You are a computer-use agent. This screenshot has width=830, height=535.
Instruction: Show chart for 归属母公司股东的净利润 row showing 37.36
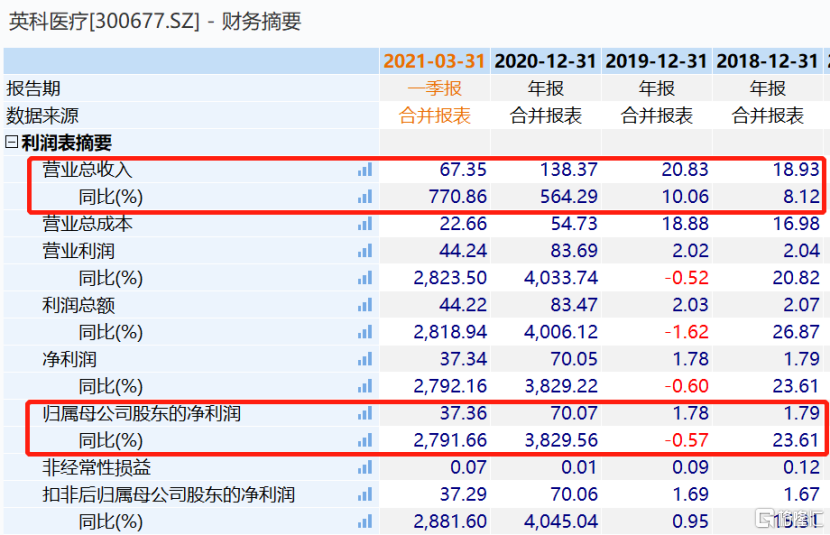point(365,413)
